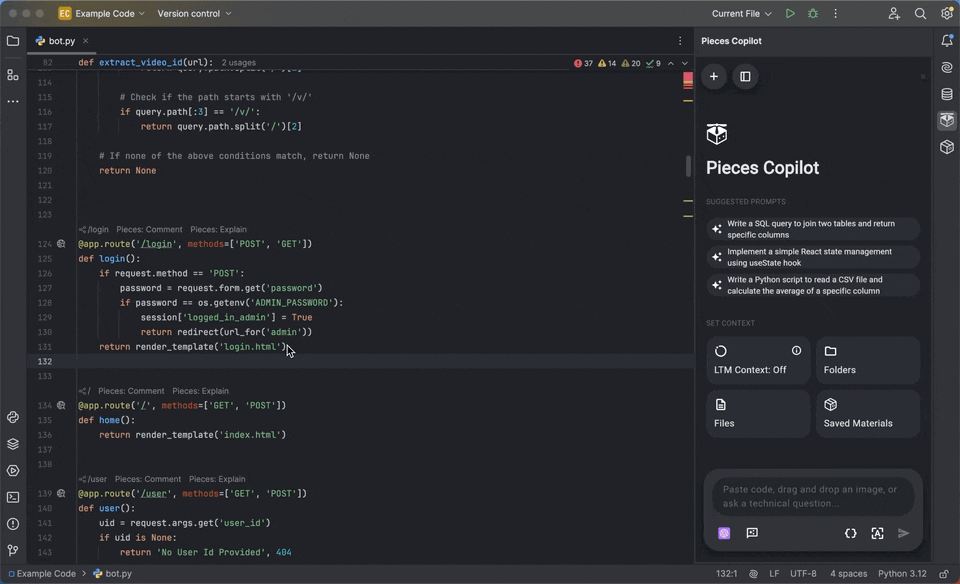Click the 132:1 line column indicator

tap(727, 574)
